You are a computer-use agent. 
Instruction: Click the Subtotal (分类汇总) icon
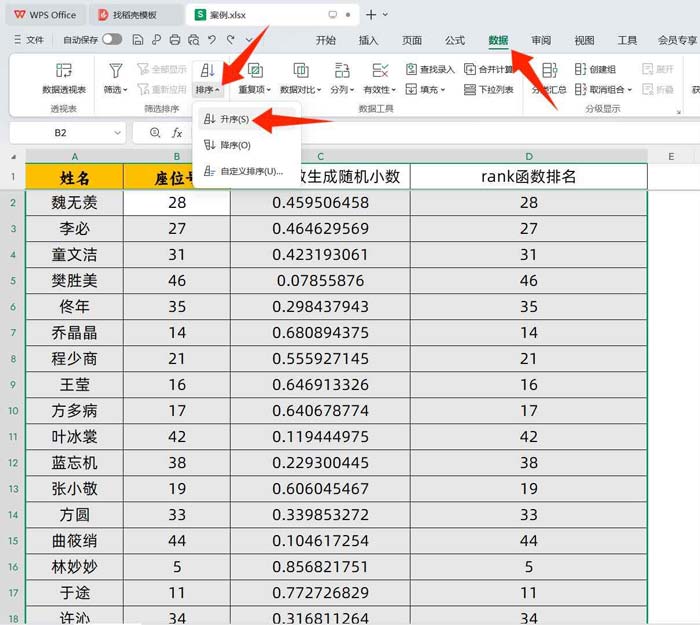pyautogui.click(x=550, y=70)
